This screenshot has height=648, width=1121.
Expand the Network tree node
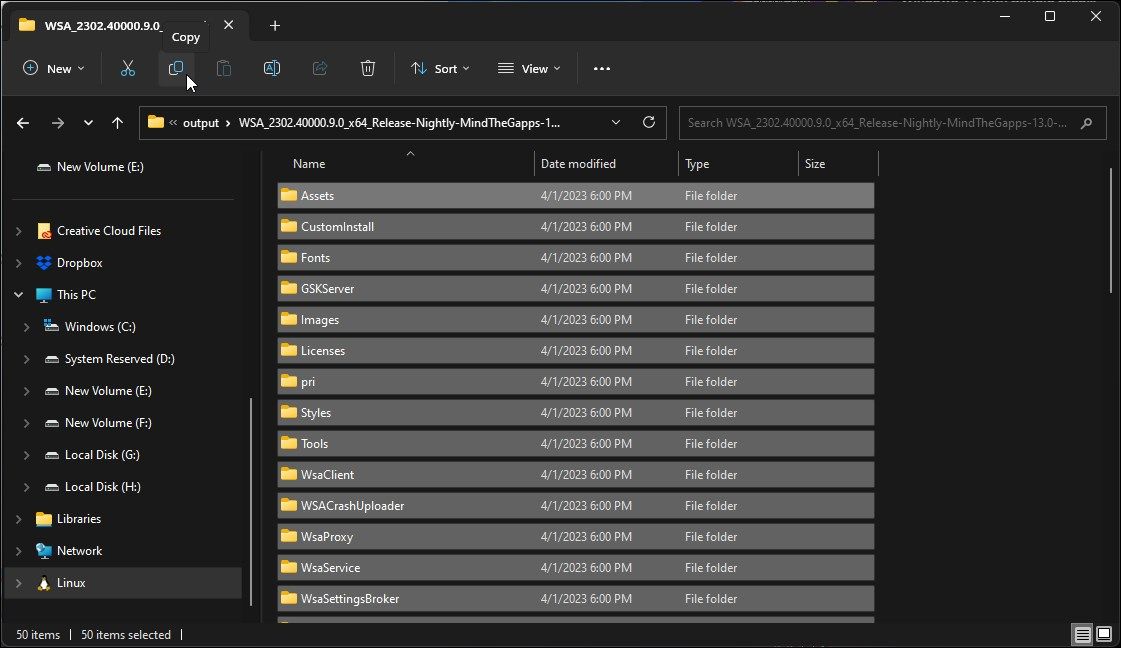(x=19, y=551)
